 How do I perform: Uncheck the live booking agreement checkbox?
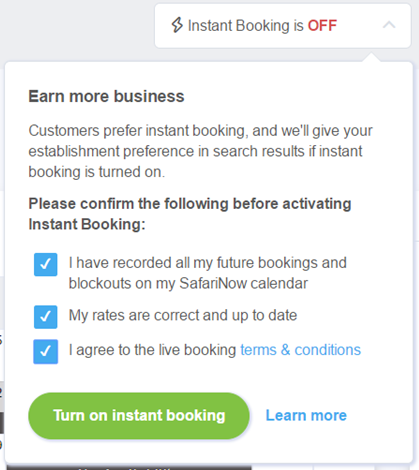tap(46, 351)
